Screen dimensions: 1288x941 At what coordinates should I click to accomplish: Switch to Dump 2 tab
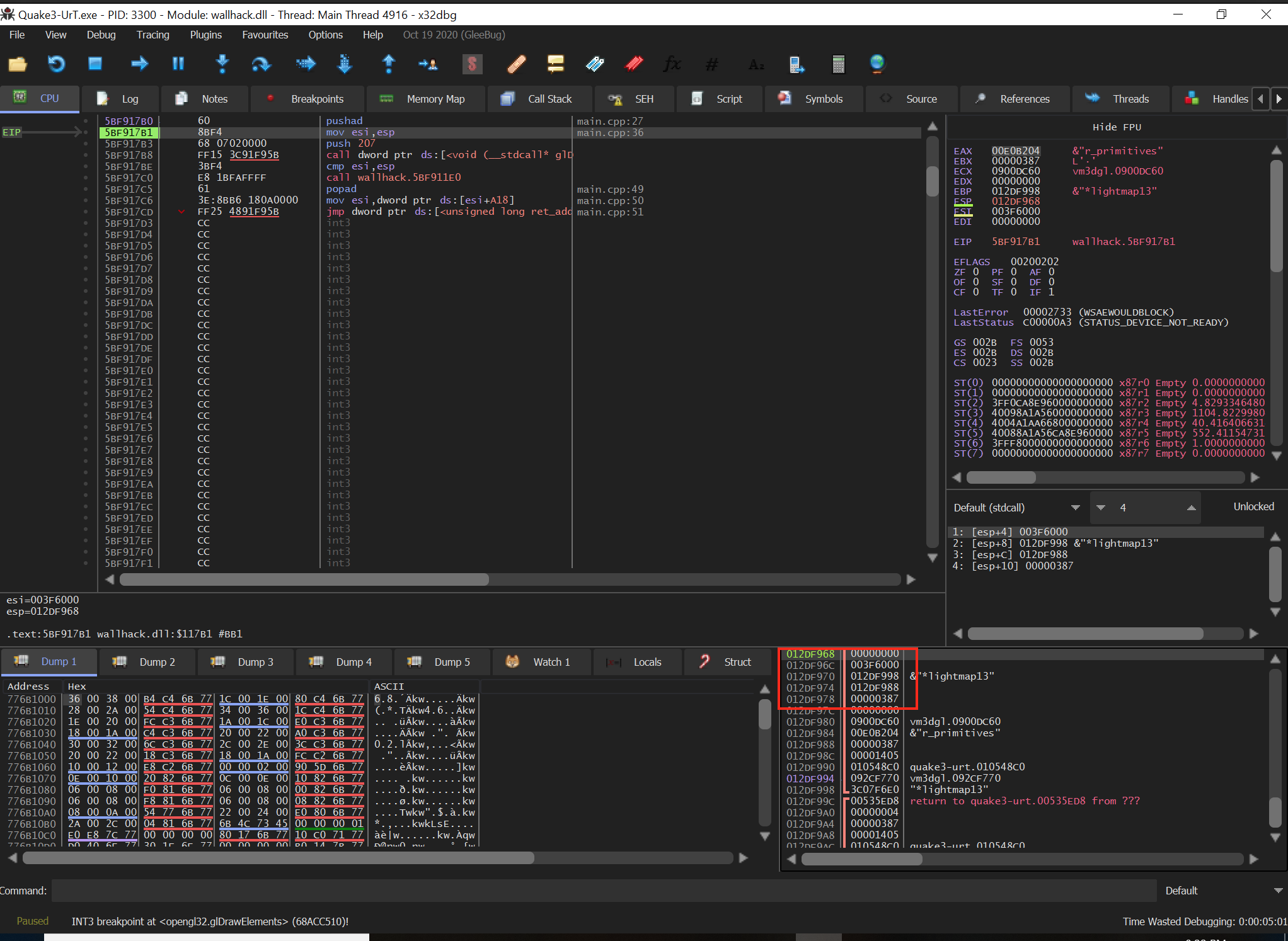tap(146, 662)
